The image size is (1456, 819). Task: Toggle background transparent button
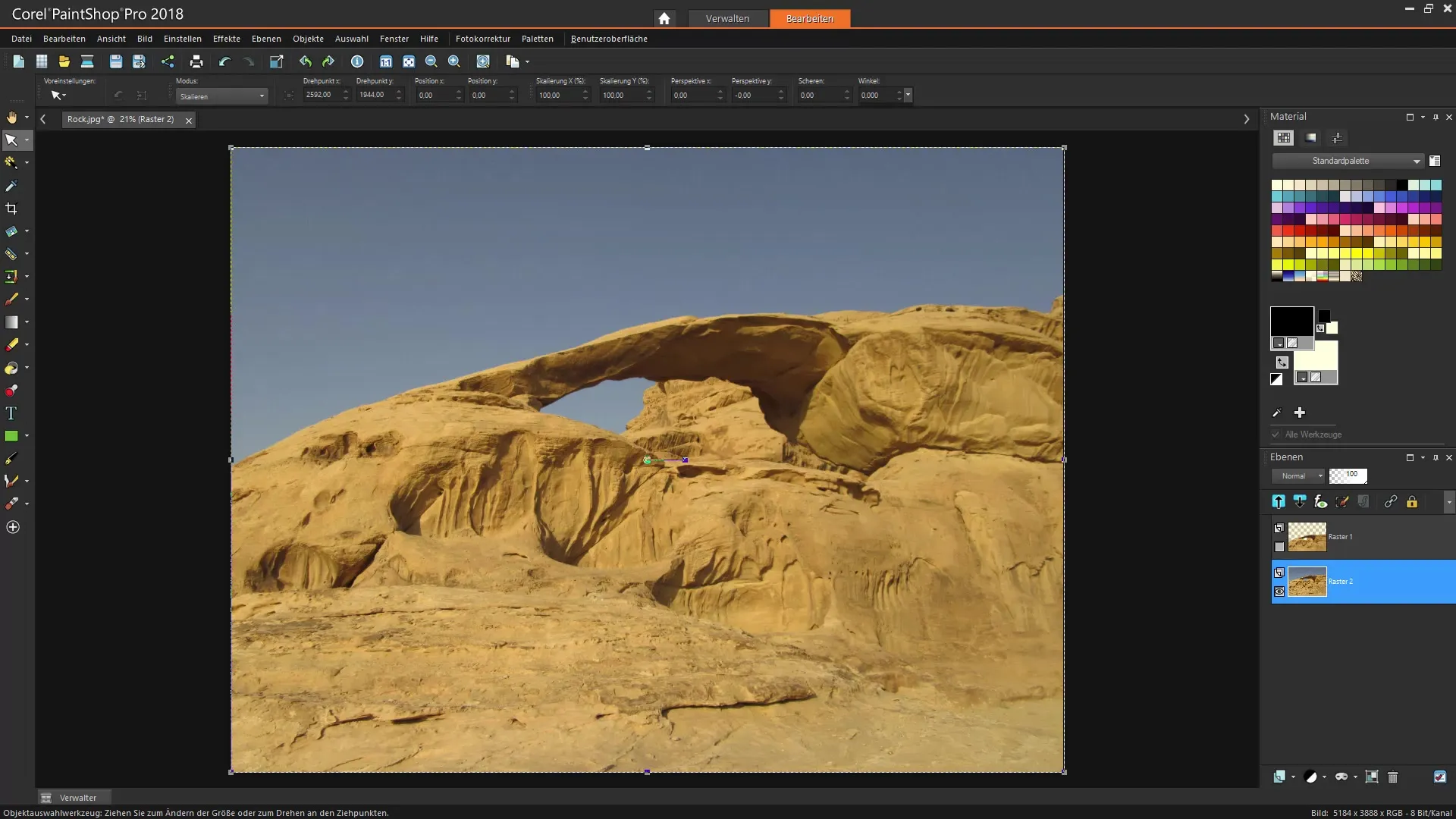(x=1316, y=377)
